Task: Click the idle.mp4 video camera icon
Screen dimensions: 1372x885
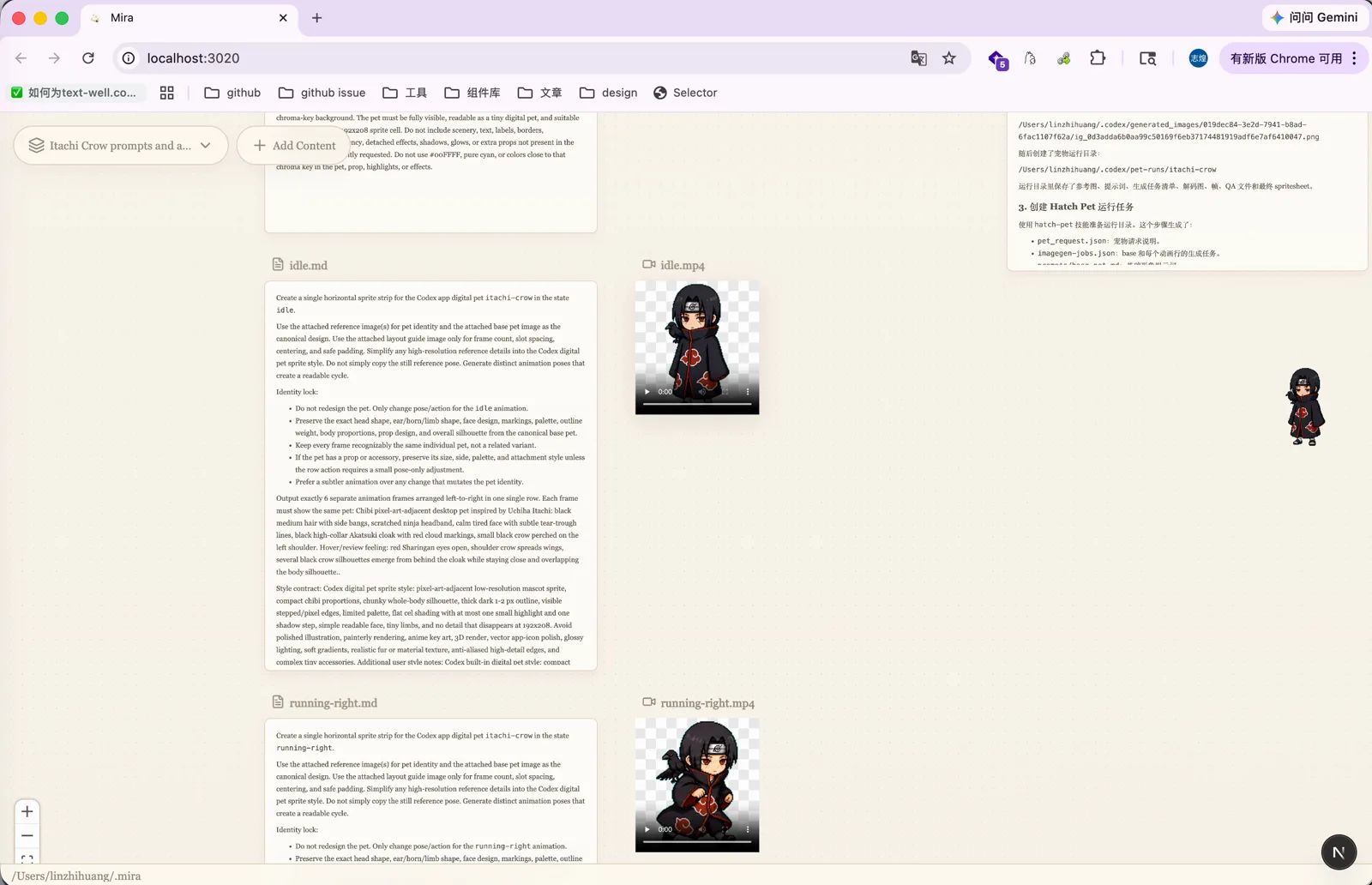Action: coord(649,264)
